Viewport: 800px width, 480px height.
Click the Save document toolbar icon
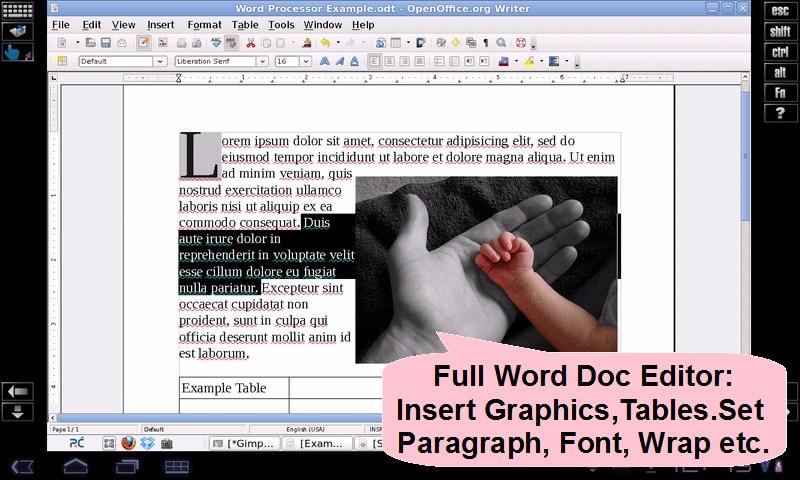(105, 43)
